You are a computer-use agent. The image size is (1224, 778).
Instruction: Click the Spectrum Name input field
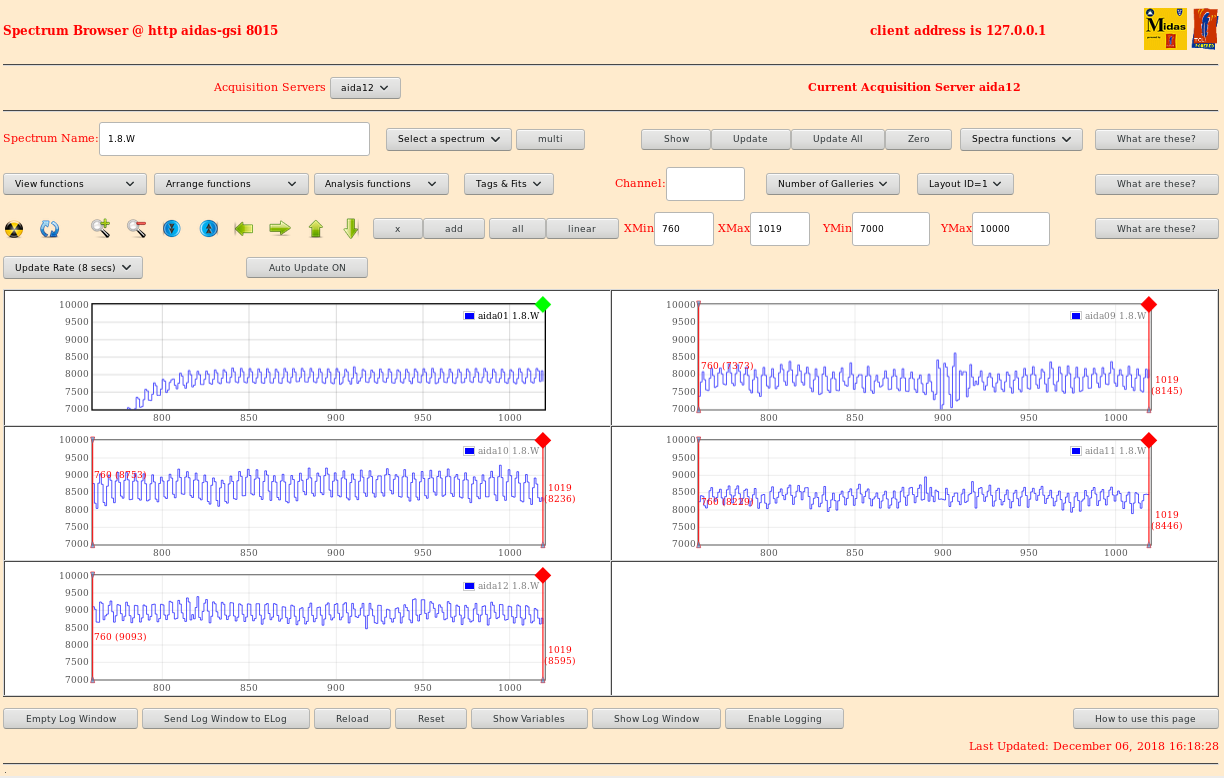pos(234,139)
